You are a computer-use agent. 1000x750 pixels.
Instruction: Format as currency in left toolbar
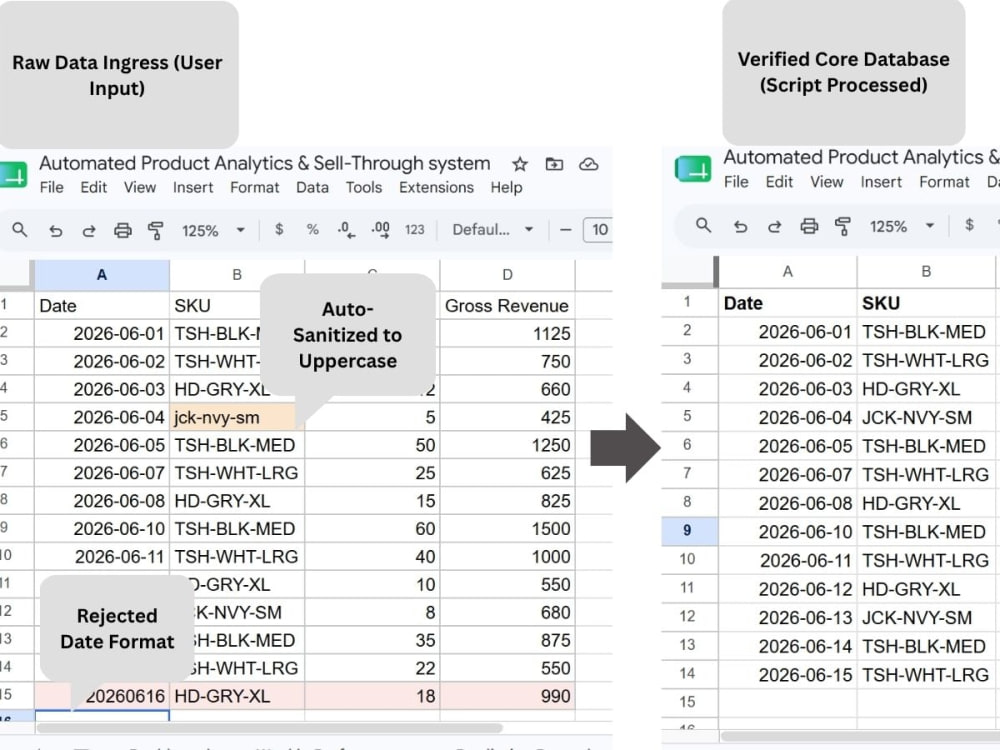(279, 230)
